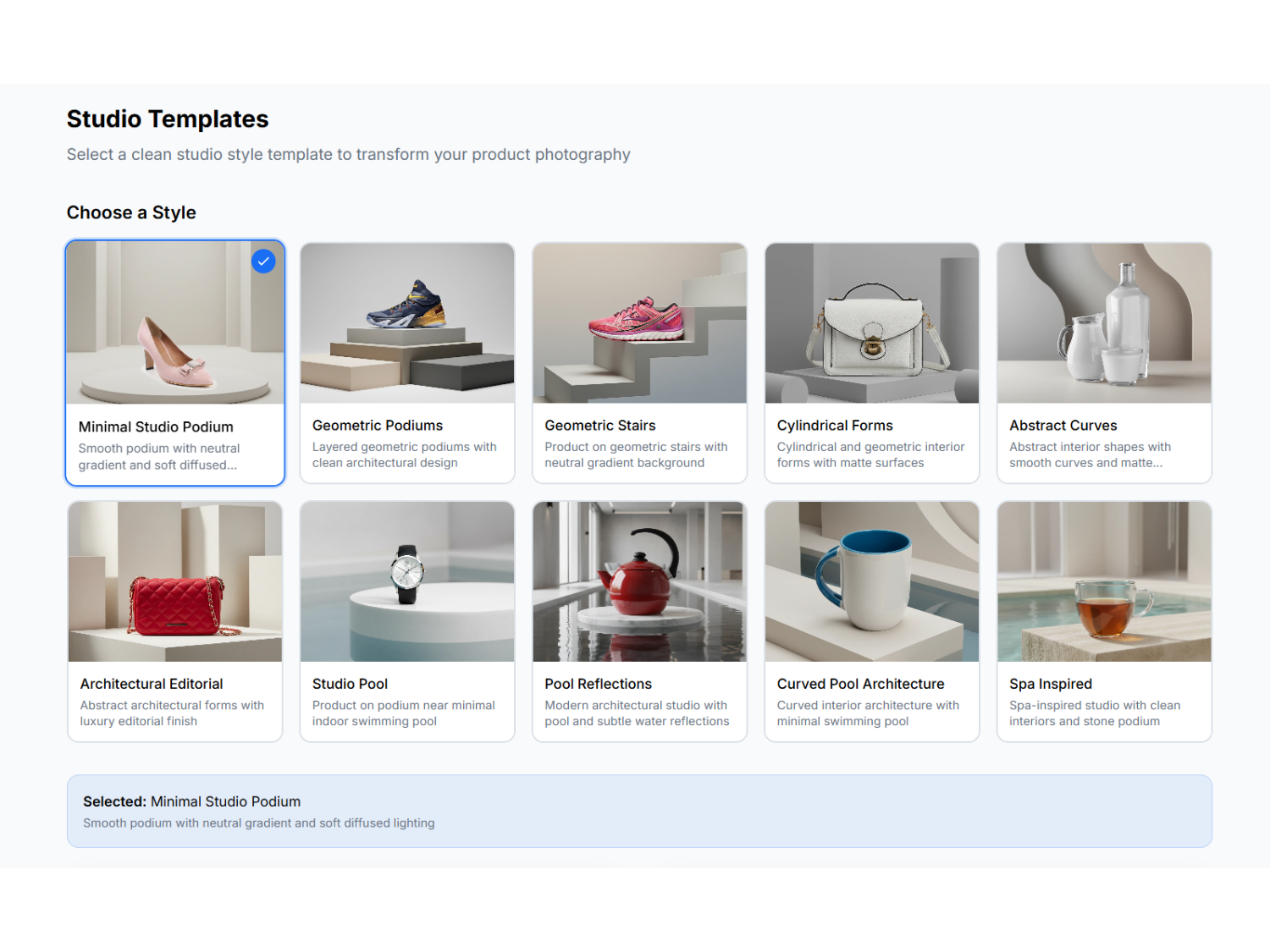Click the Curved Pool Architecture title text
Viewport: 1270px width, 952px height.
(860, 684)
